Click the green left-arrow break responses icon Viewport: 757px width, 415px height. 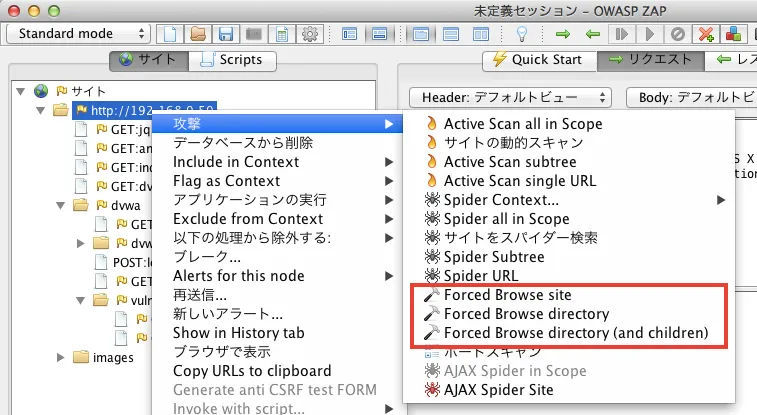pos(592,34)
